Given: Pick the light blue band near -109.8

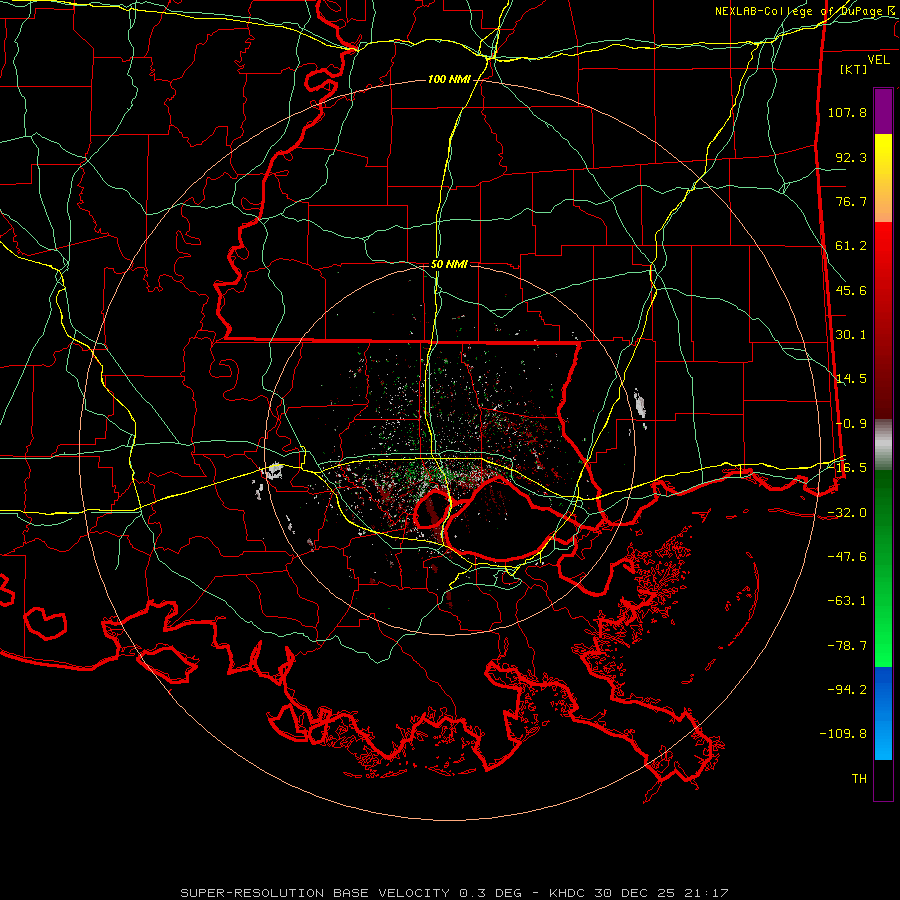Looking at the screenshot, I should point(883,738).
